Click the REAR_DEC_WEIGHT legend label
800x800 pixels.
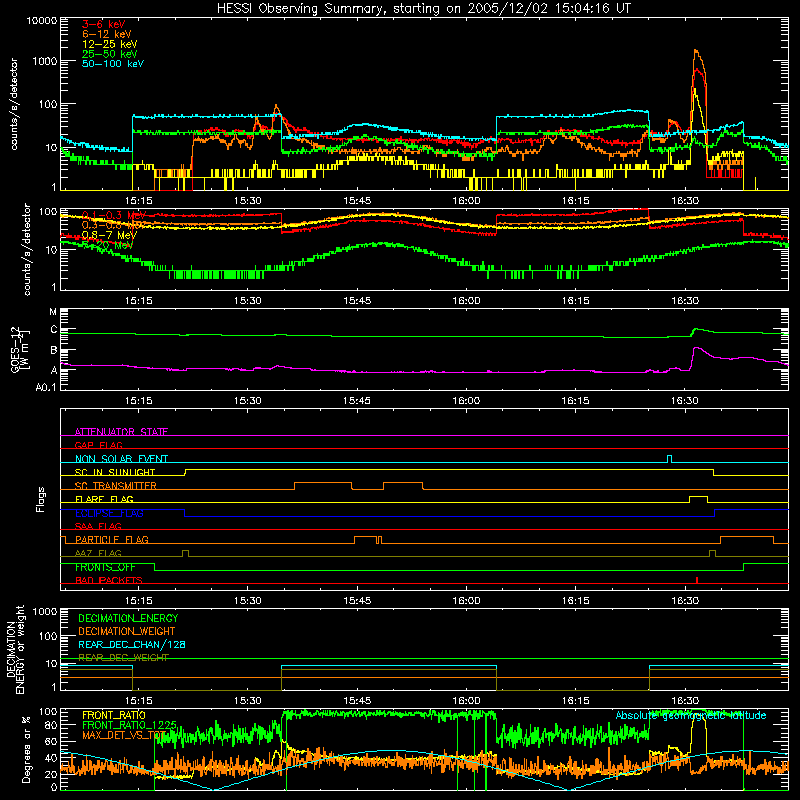pyautogui.click(x=123, y=658)
